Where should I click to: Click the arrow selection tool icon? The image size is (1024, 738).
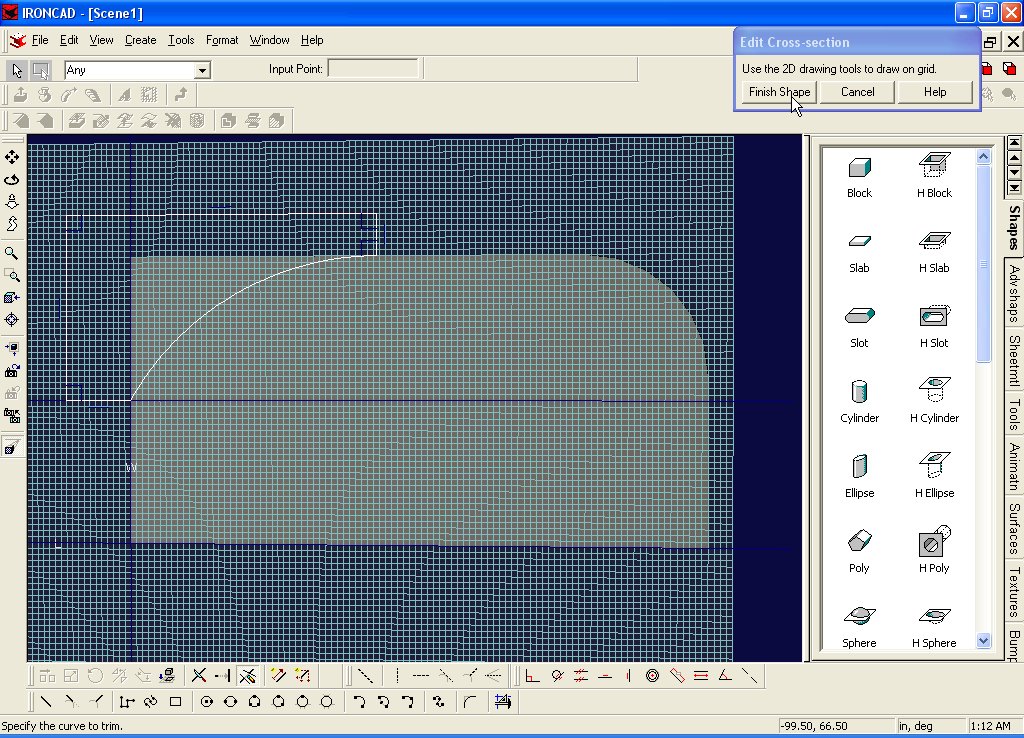point(17,70)
